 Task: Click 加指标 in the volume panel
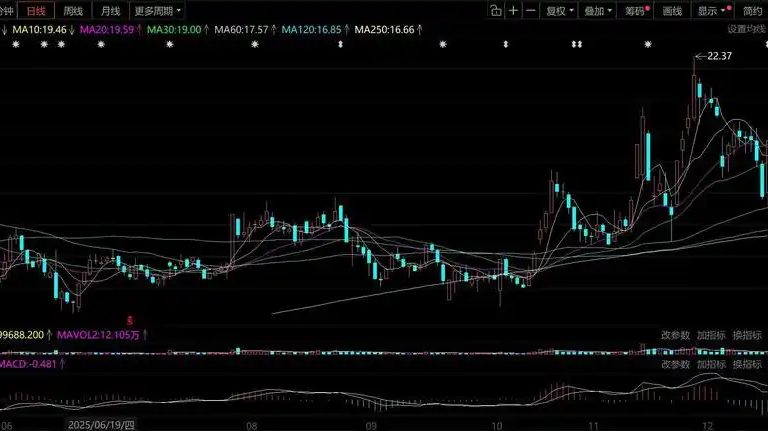711,335
